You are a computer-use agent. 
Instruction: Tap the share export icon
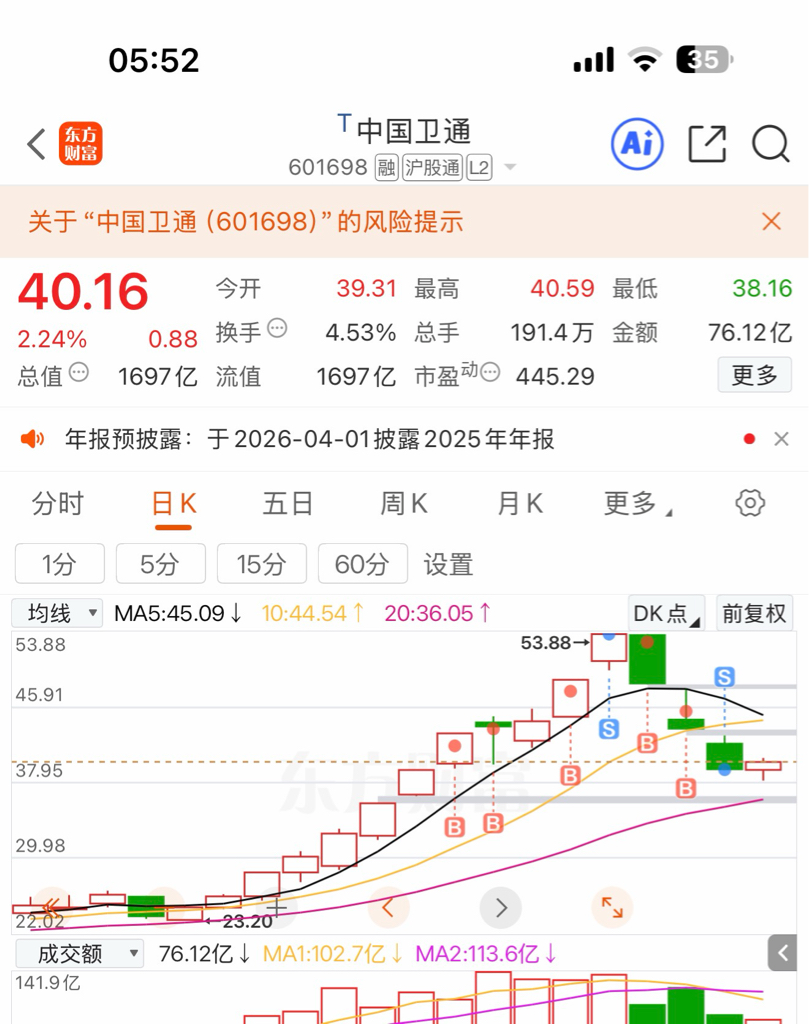(707, 144)
